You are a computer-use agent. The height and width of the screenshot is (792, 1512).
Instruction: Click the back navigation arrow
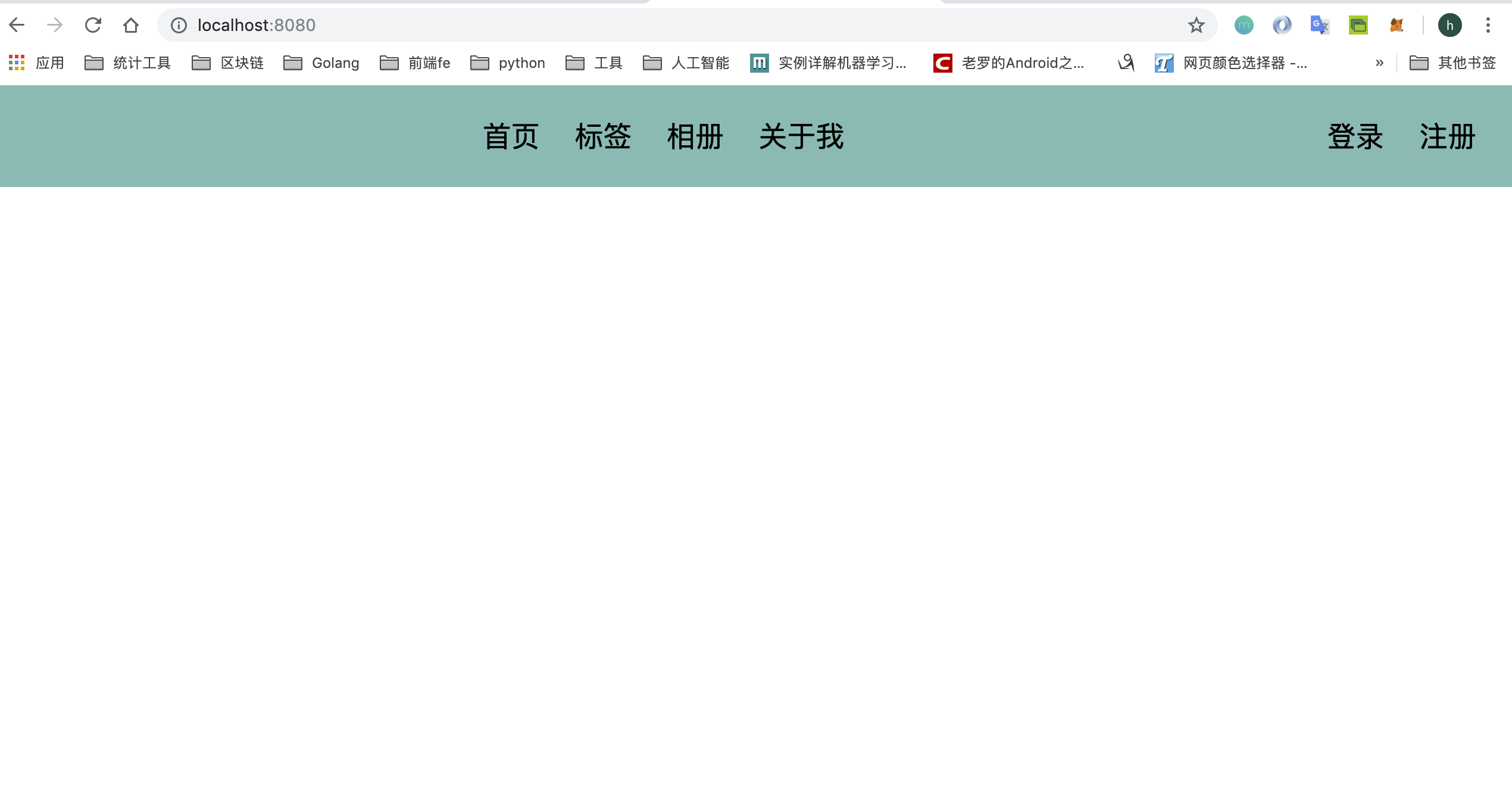tap(17, 25)
